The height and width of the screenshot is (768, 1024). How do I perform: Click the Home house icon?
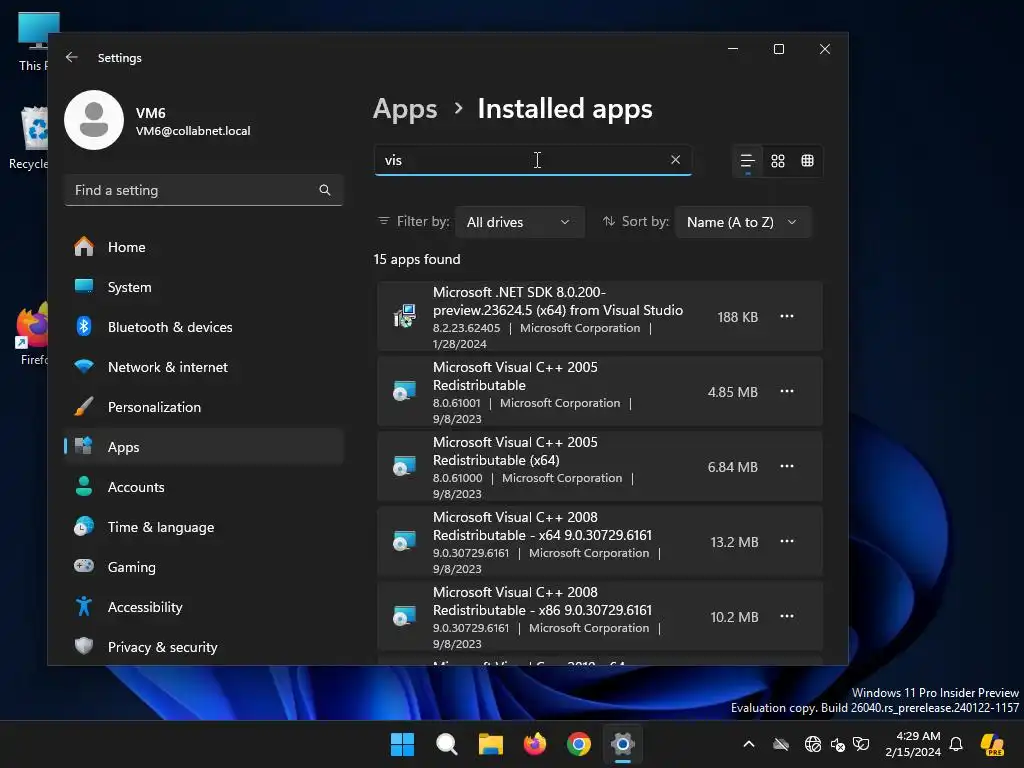click(x=84, y=247)
